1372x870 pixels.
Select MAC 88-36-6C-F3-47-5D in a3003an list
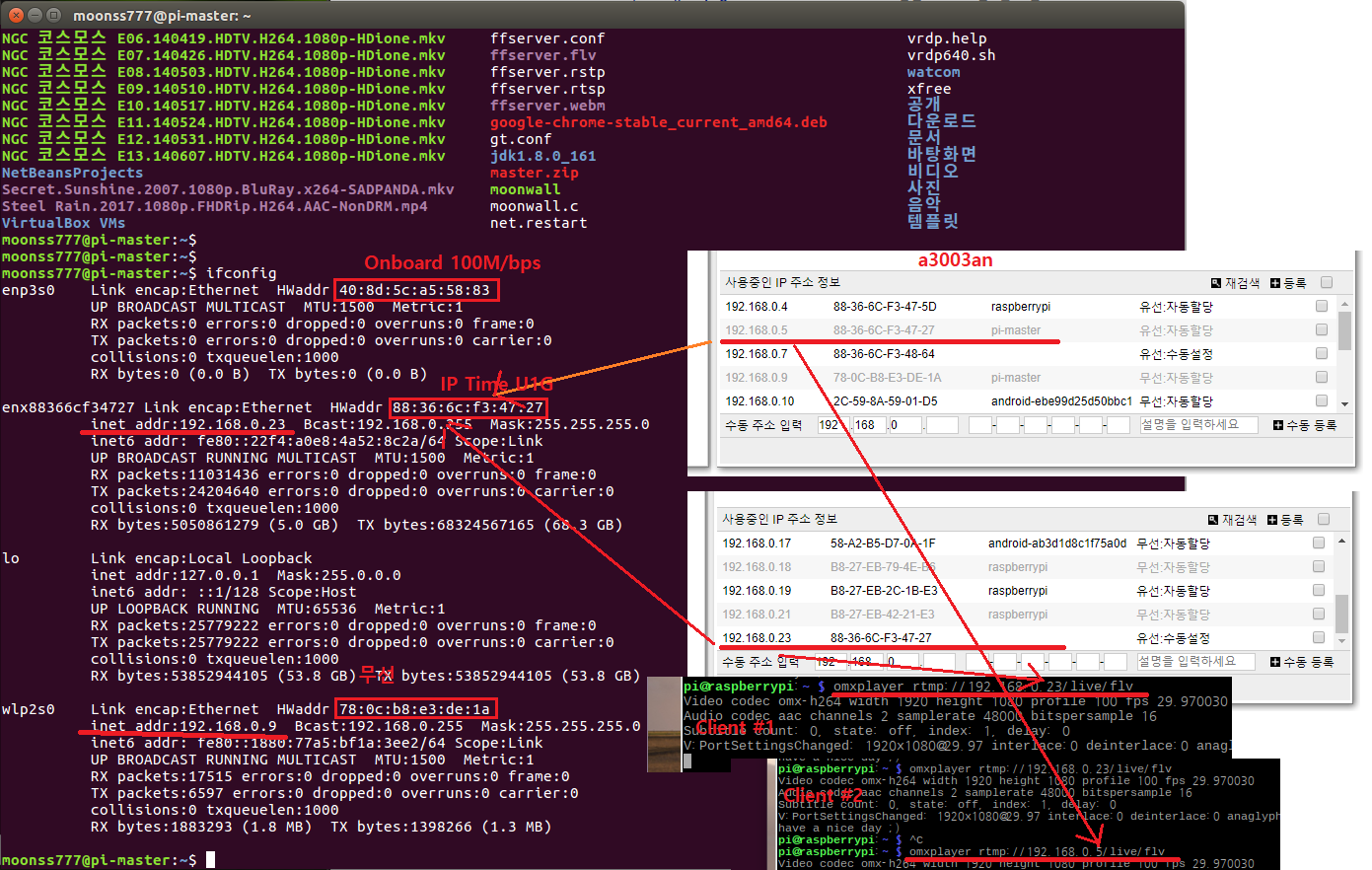tap(885, 307)
